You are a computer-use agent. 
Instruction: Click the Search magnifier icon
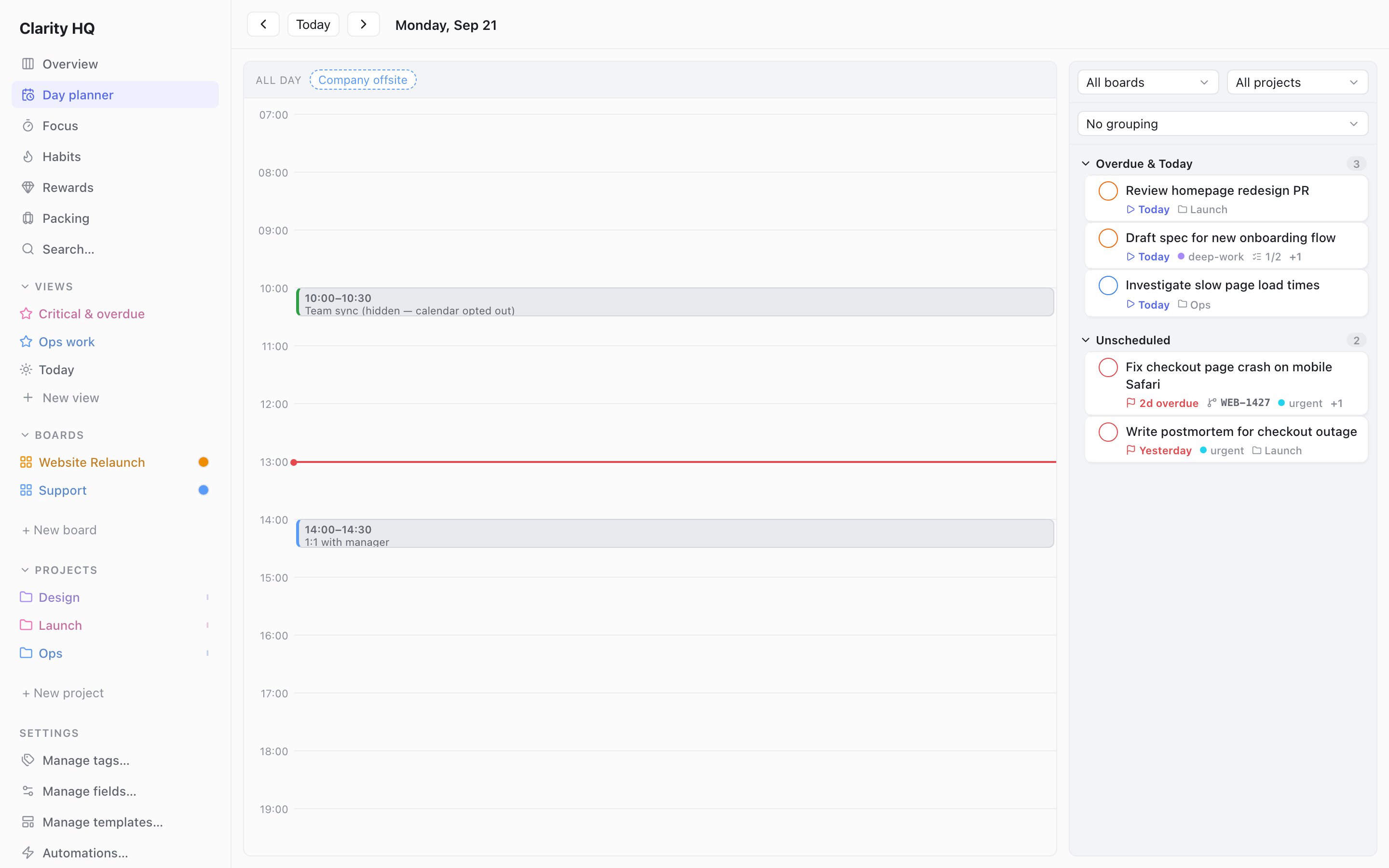pos(27,249)
